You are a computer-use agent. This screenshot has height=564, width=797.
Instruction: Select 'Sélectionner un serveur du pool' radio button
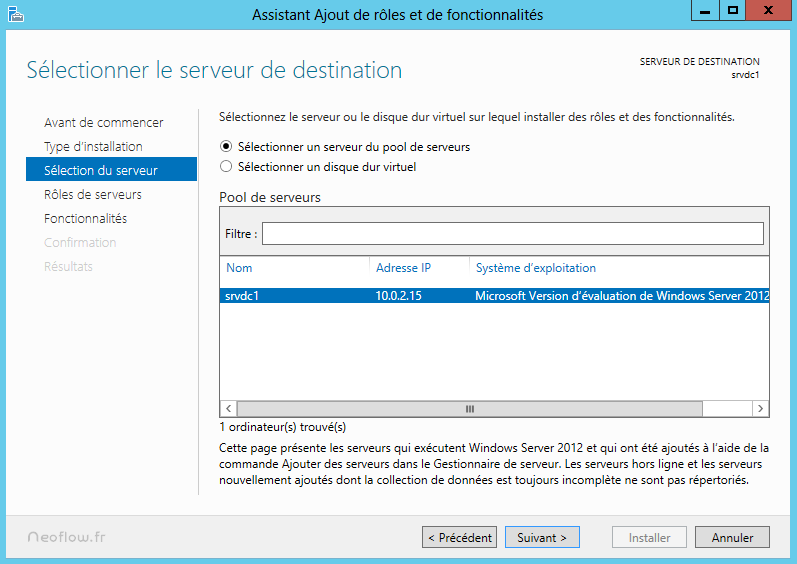coord(226,147)
